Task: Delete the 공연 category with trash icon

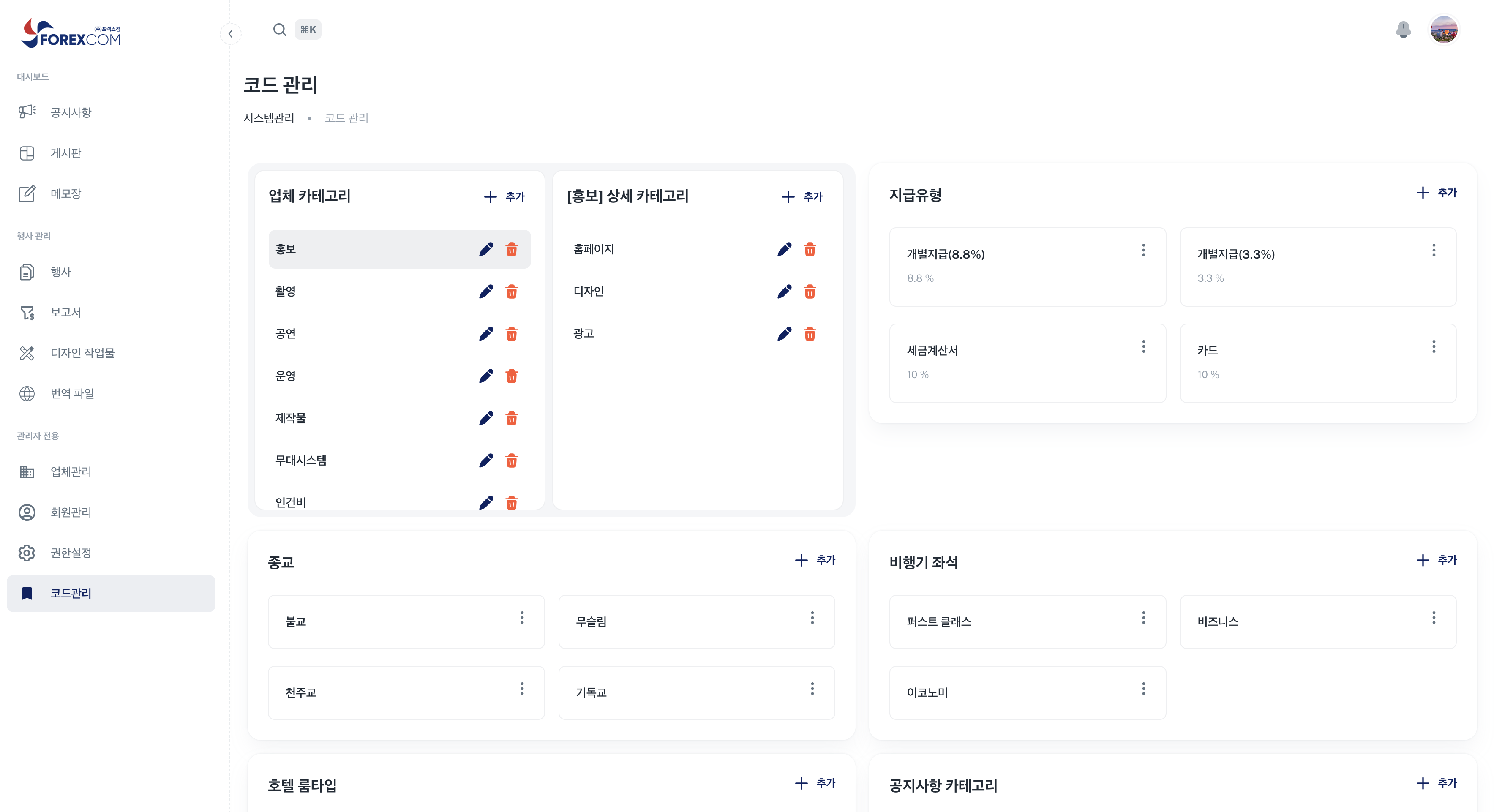Action: click(x=512, y=333)
